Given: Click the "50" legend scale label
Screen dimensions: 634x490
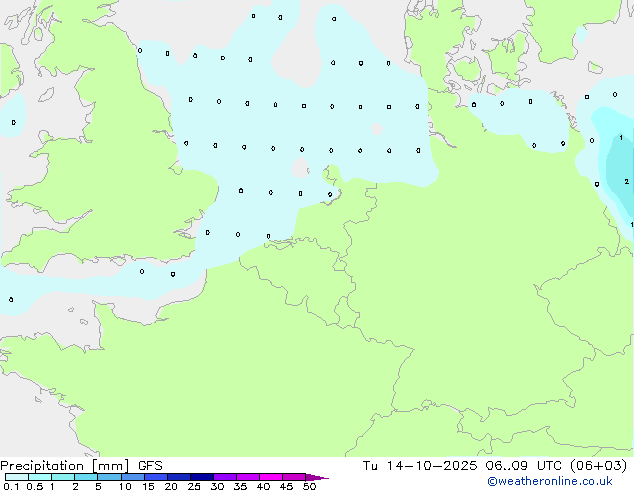Looking at the screenshot, I should [x=309, y=486].
